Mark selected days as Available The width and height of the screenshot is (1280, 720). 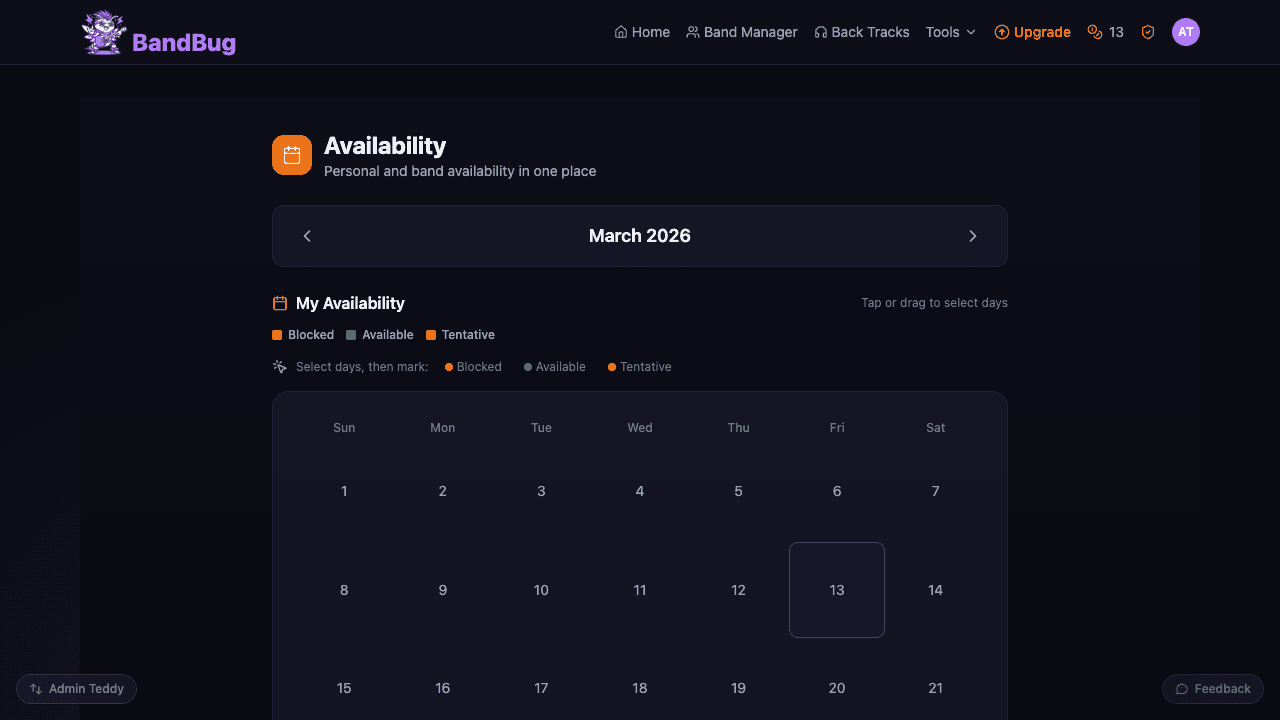[x=554, y=367]
